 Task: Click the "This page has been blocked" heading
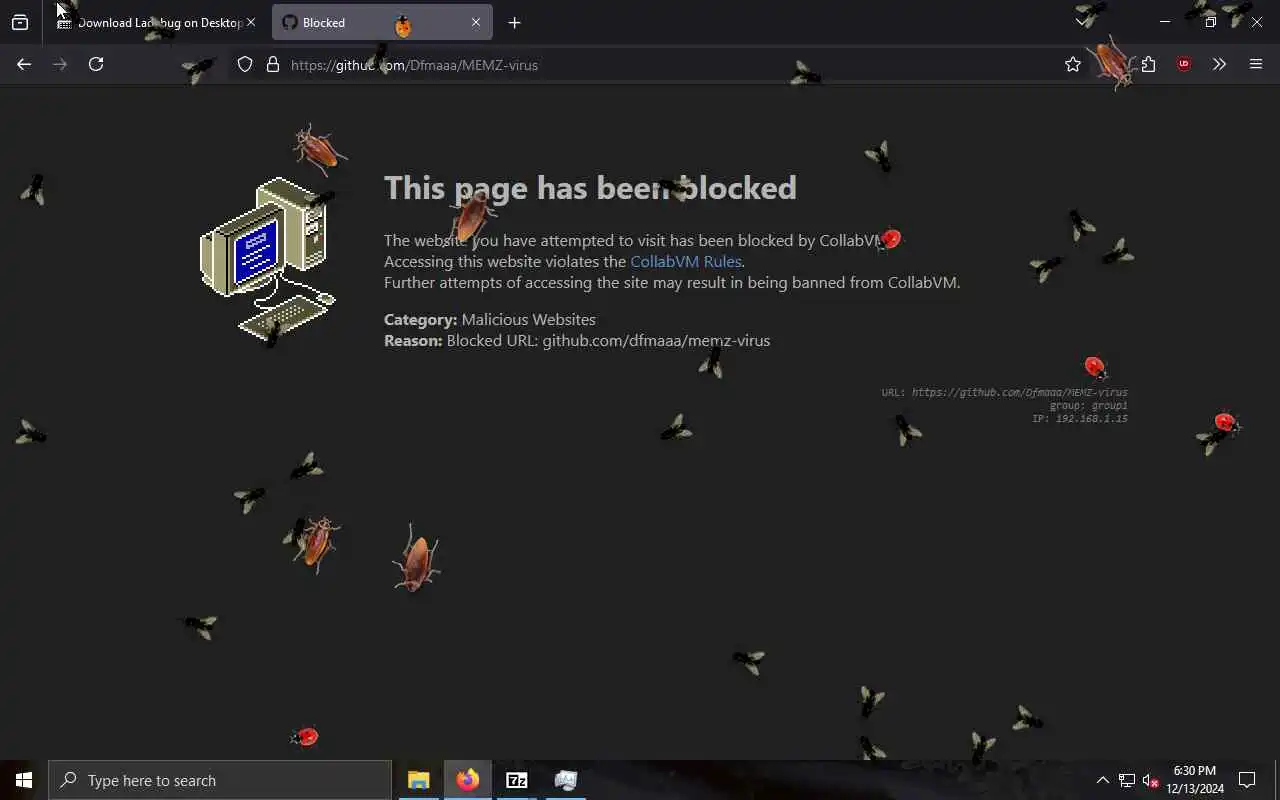[x=590, y=188]
